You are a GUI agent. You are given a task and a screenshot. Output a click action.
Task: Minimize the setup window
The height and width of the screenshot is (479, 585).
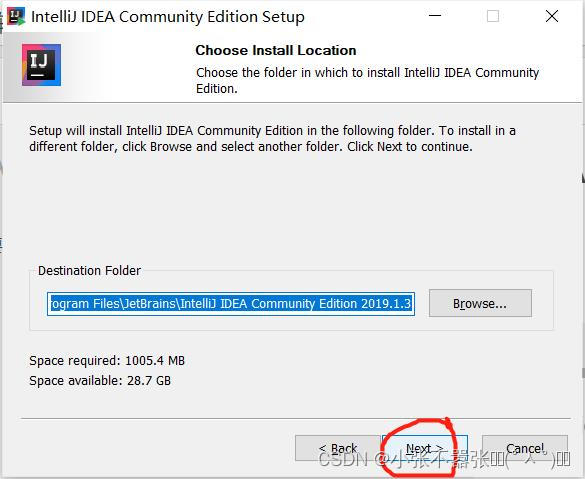tap(435, 16)
